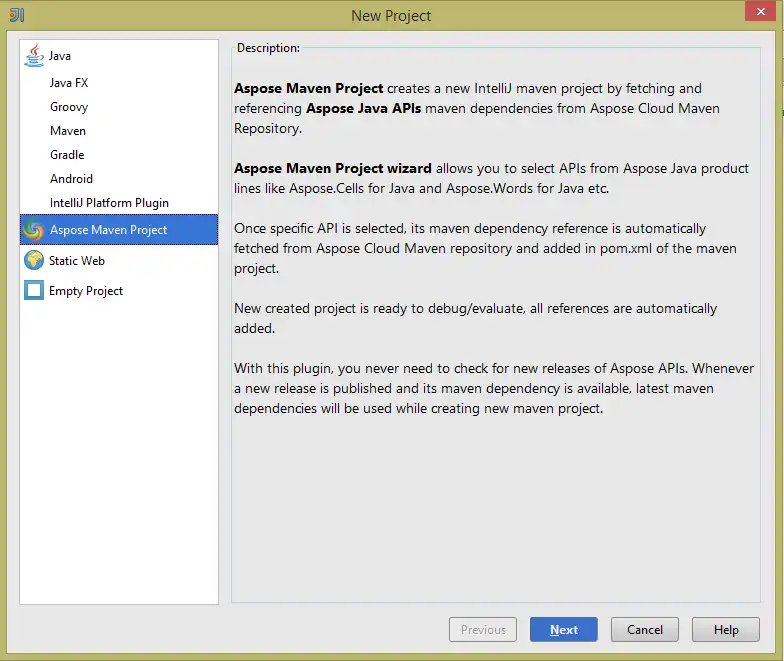
Task: Click the IntelliJ logo in title bar
Action: click(x=16, y=15)
